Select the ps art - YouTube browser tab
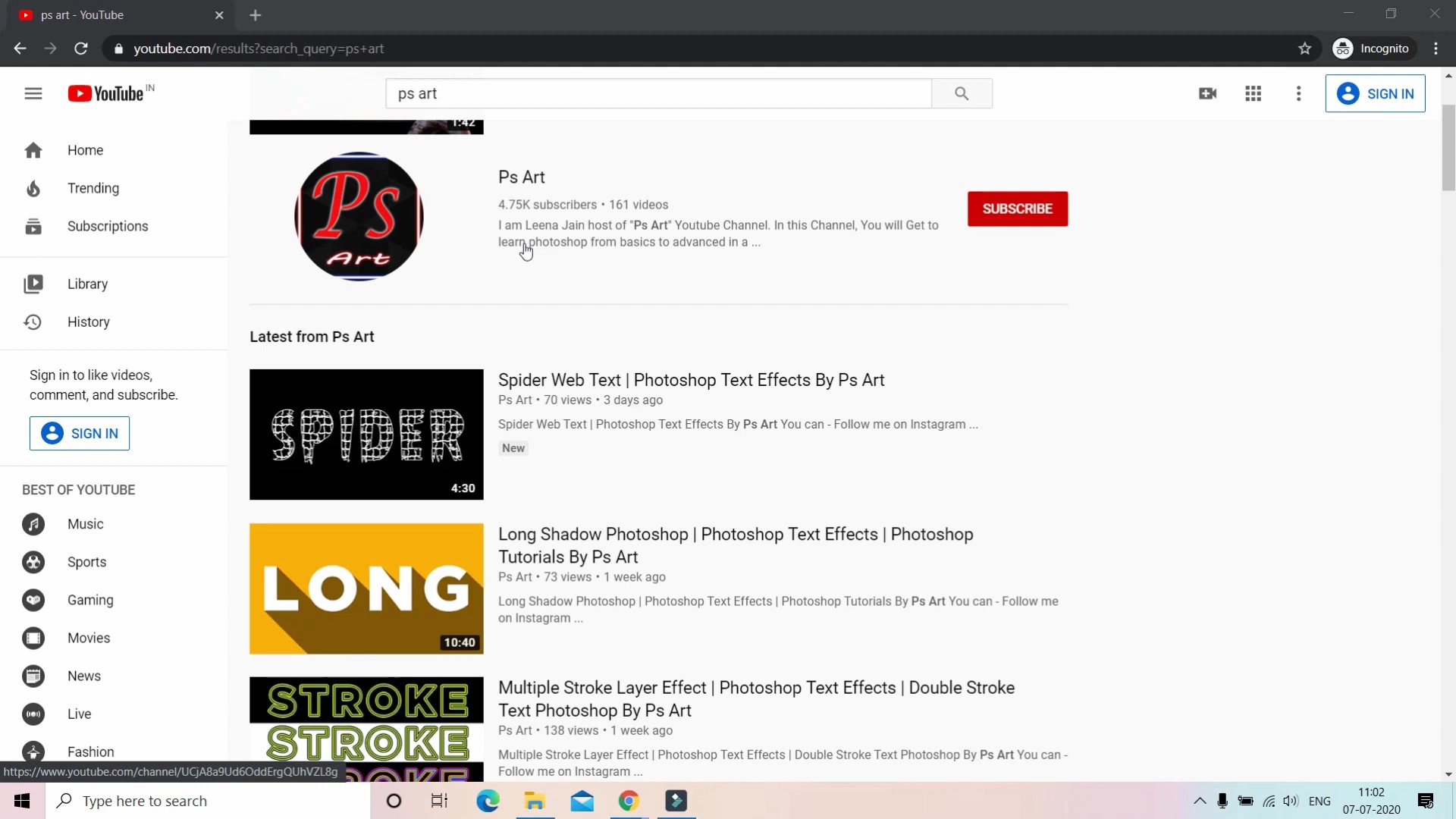1456x819 pixels. coord(121,15)
